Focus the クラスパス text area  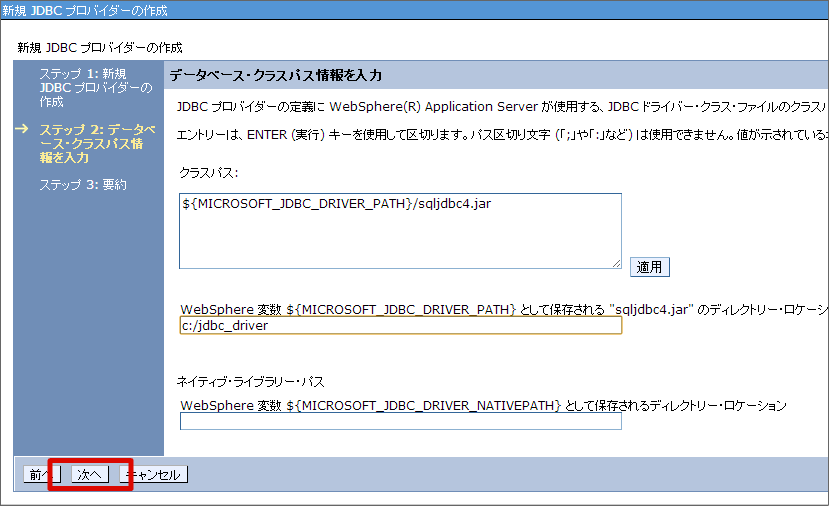(x=400, y=231)
